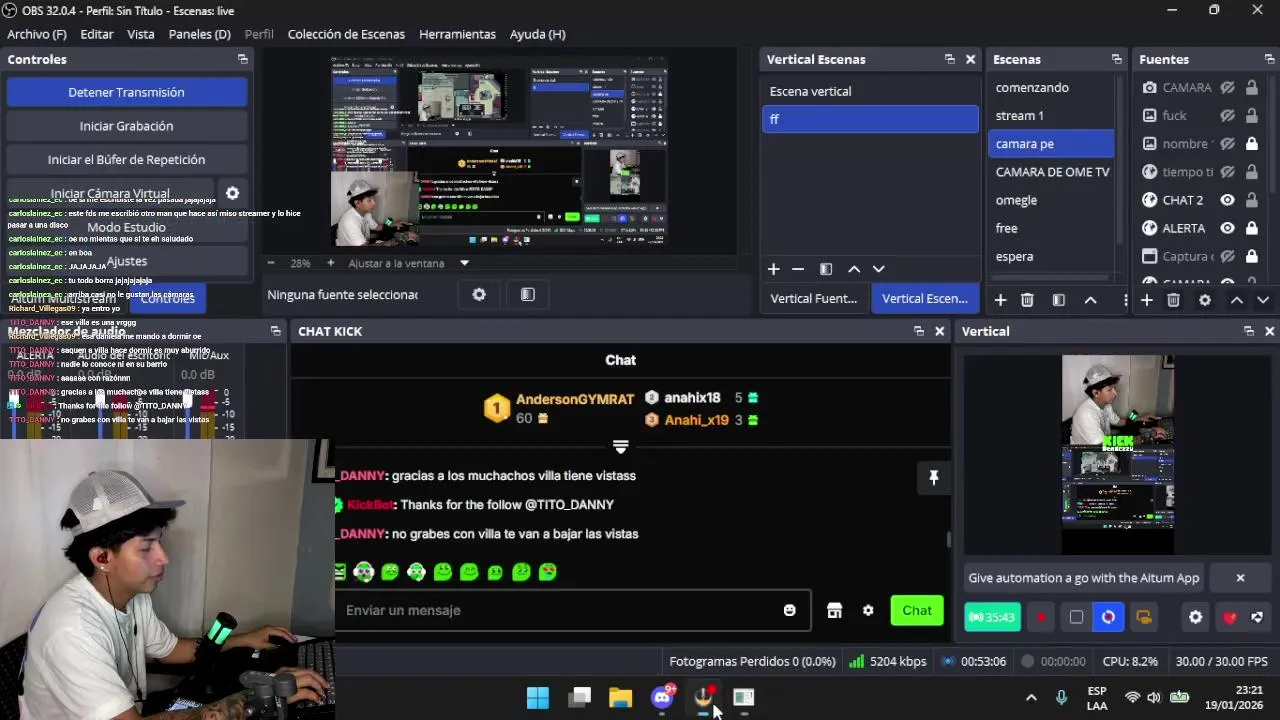Add a new scene in the Escenas panel
The height and width of the screenshot is (720, 1280).
point(1000,300)
